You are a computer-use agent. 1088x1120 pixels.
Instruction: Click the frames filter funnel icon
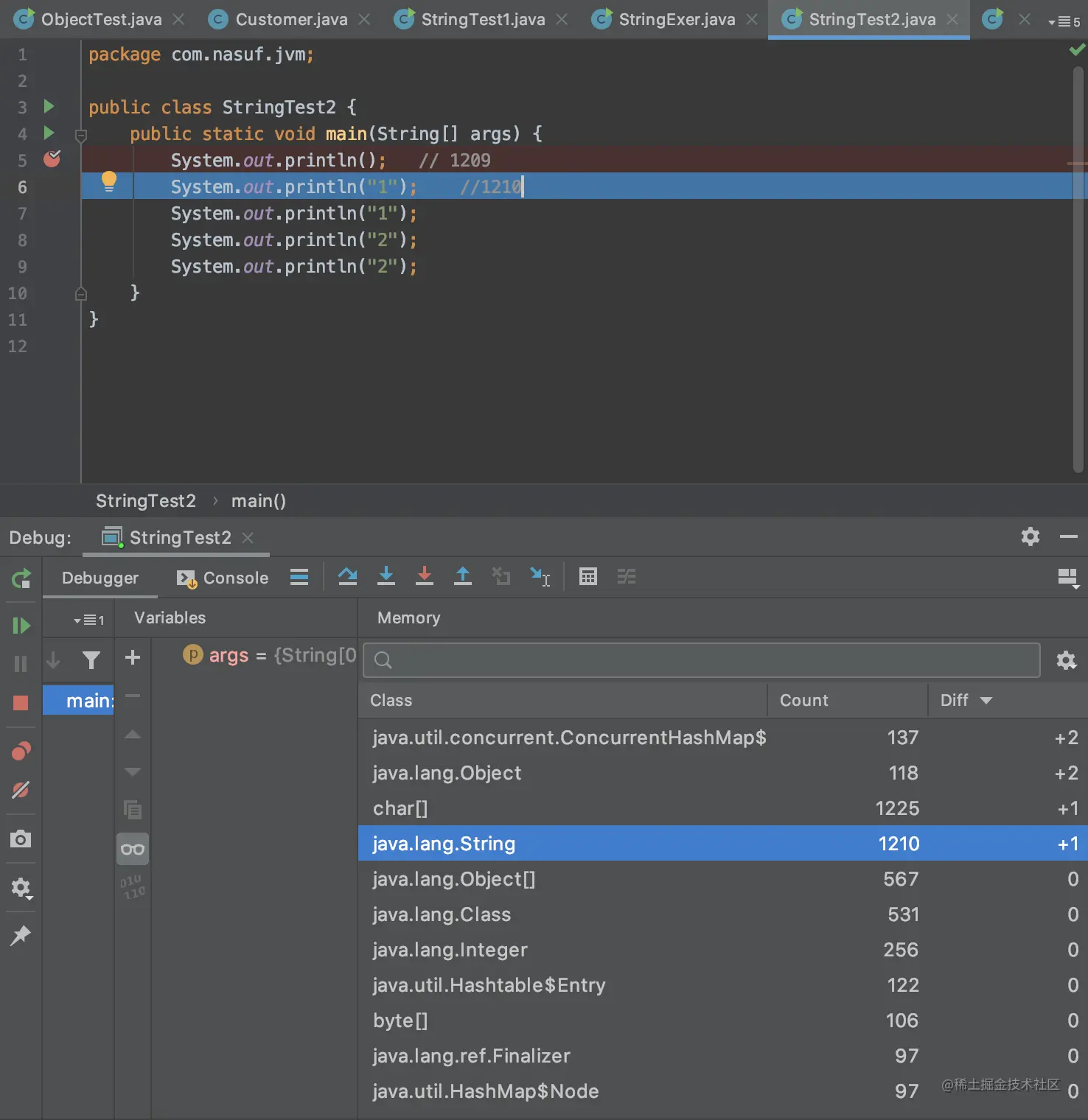click(x=91, y=659)
